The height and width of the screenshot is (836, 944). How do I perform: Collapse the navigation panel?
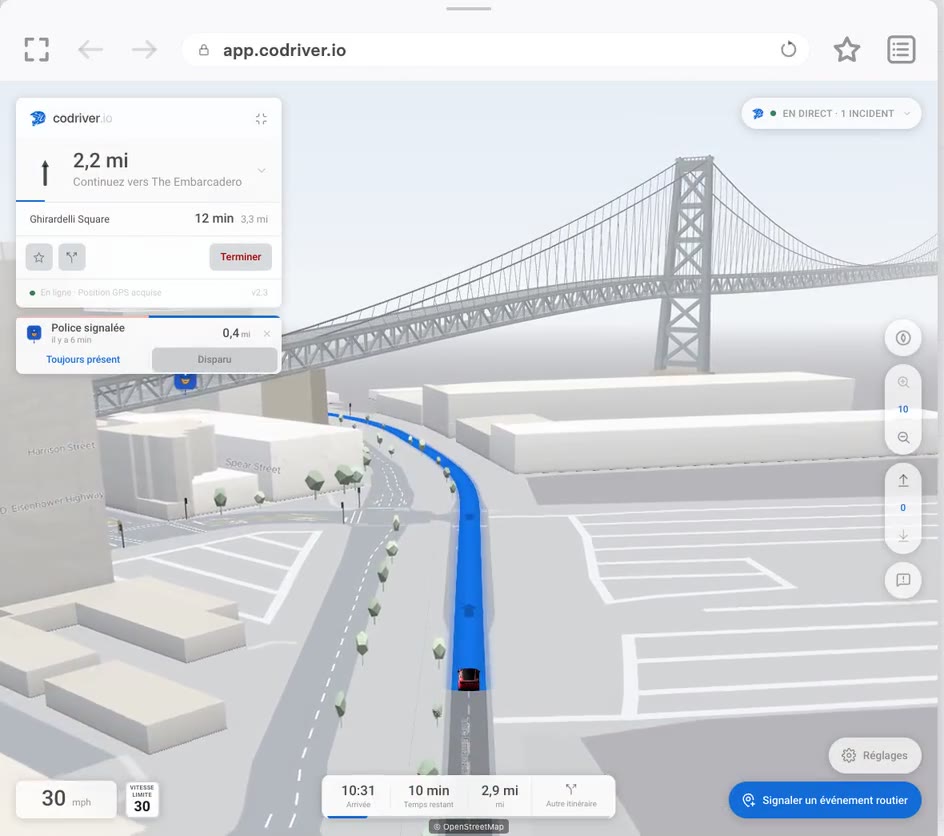261,119
